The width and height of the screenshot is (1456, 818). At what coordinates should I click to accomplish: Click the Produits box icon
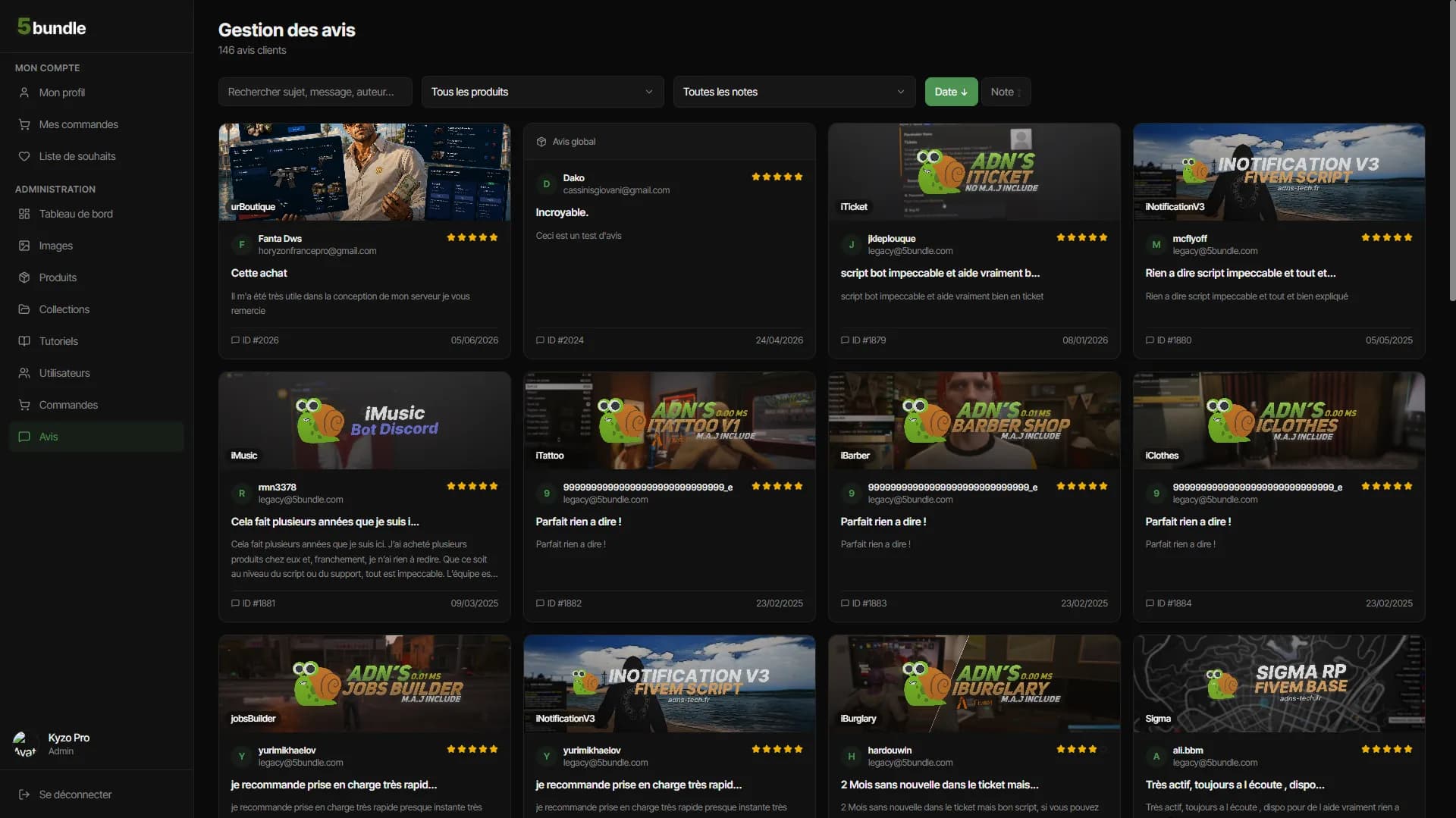pos(24,277)
